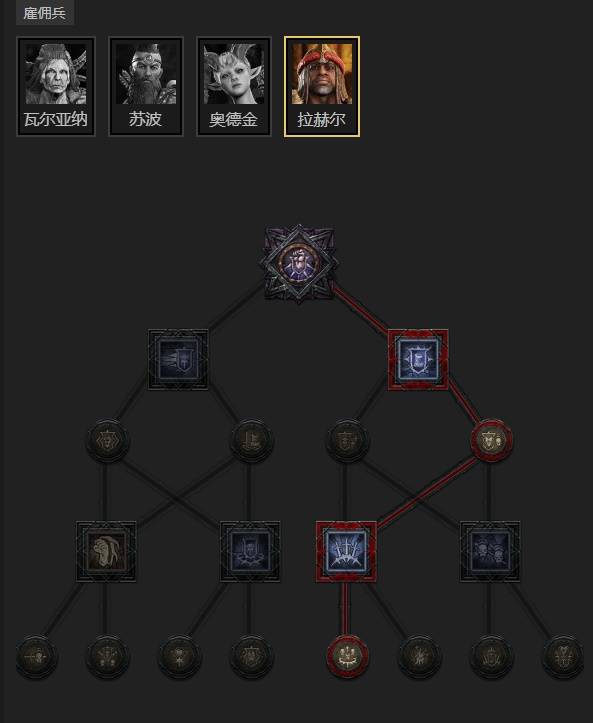Click the dark round passive left of red passive node
This screenshot has height=723, width=593.
point(347,440)
